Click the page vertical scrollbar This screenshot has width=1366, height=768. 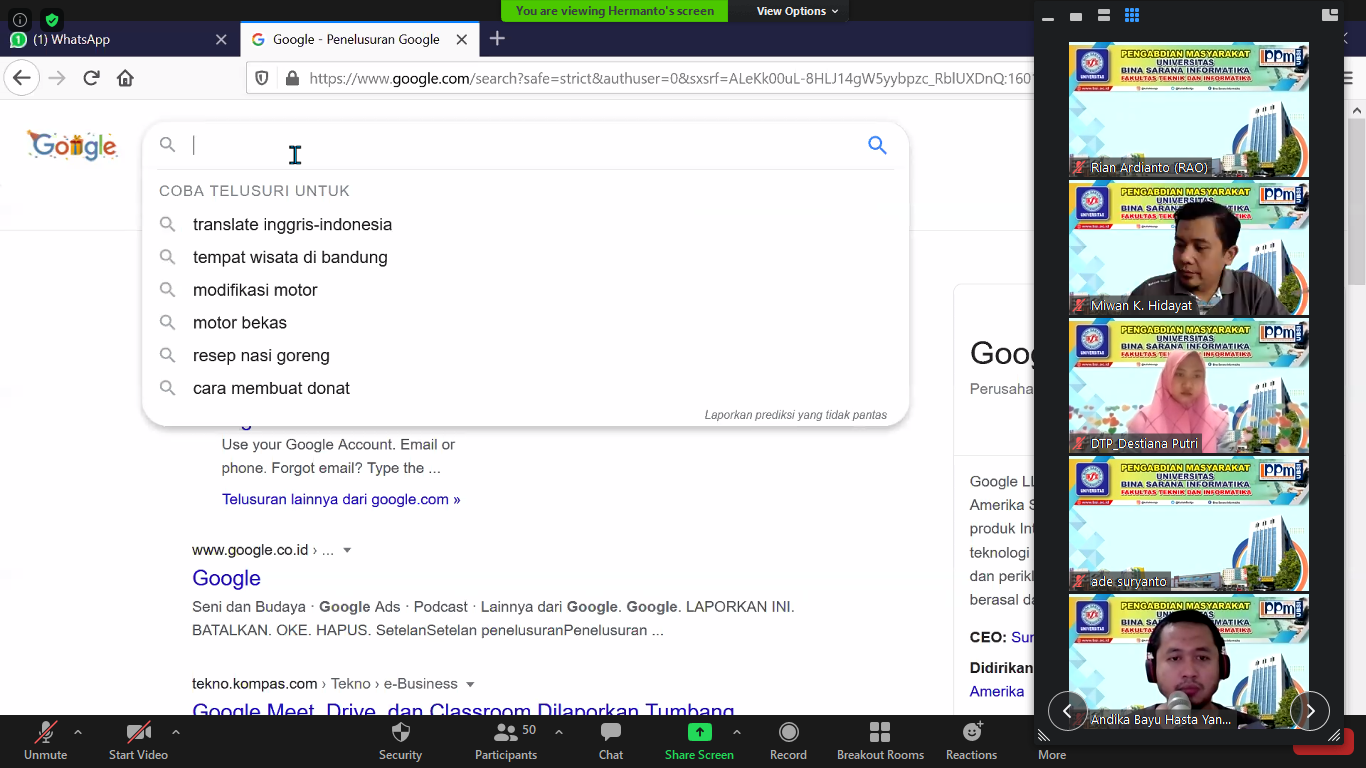click(1356, 200)
